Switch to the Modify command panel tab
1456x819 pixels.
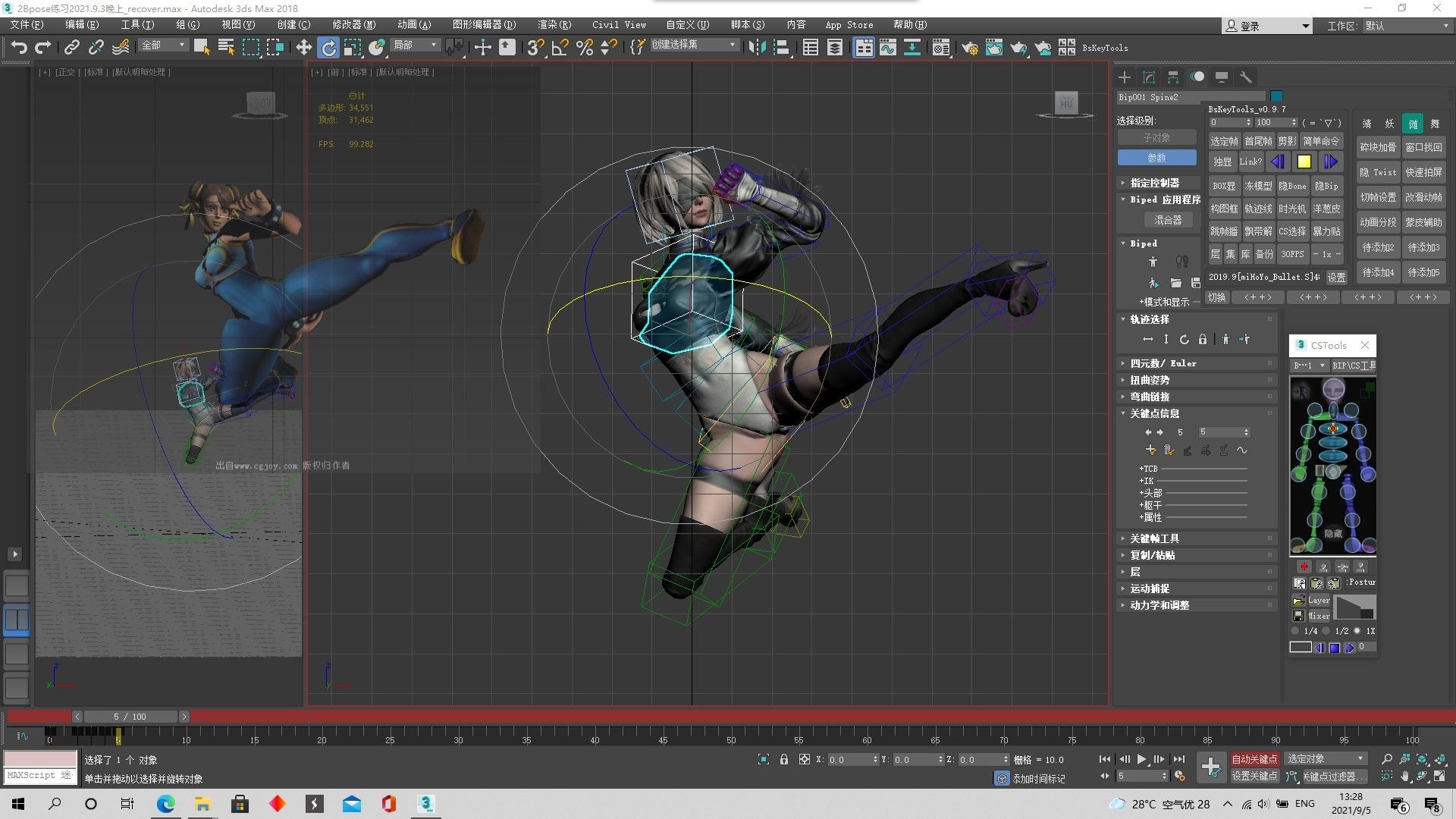[x=1149, y=77]
